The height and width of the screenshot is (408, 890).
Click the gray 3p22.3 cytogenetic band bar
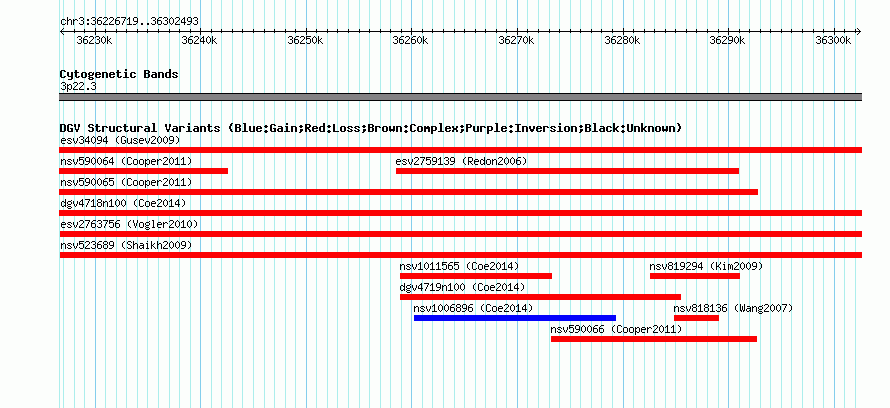click(461, 97)
